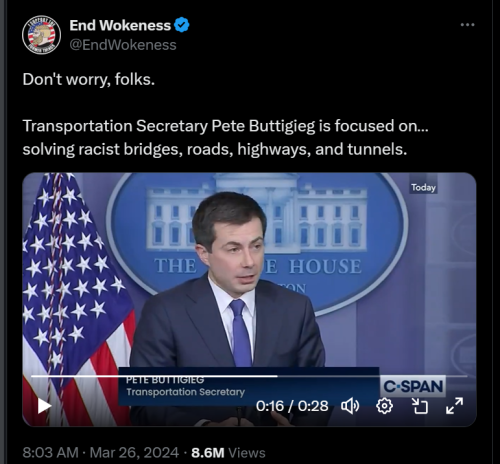Click the 0:16 / 0:28 time display

pyautogui.click(x=292, y=406)
